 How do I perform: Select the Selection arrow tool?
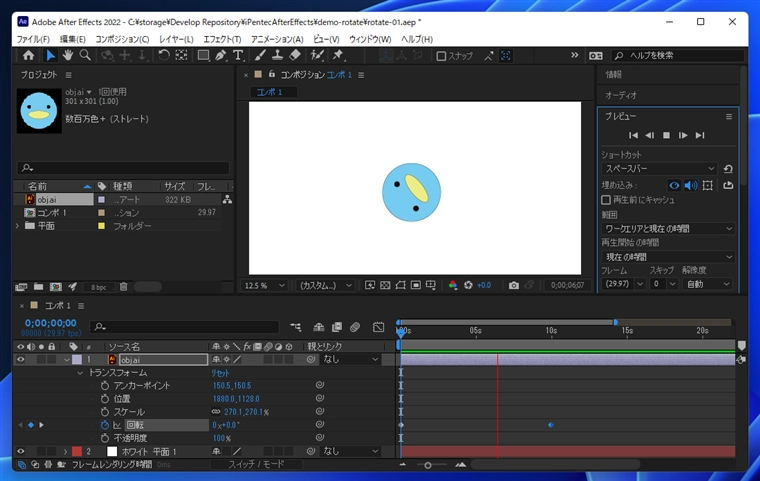(x=50, y=55)
